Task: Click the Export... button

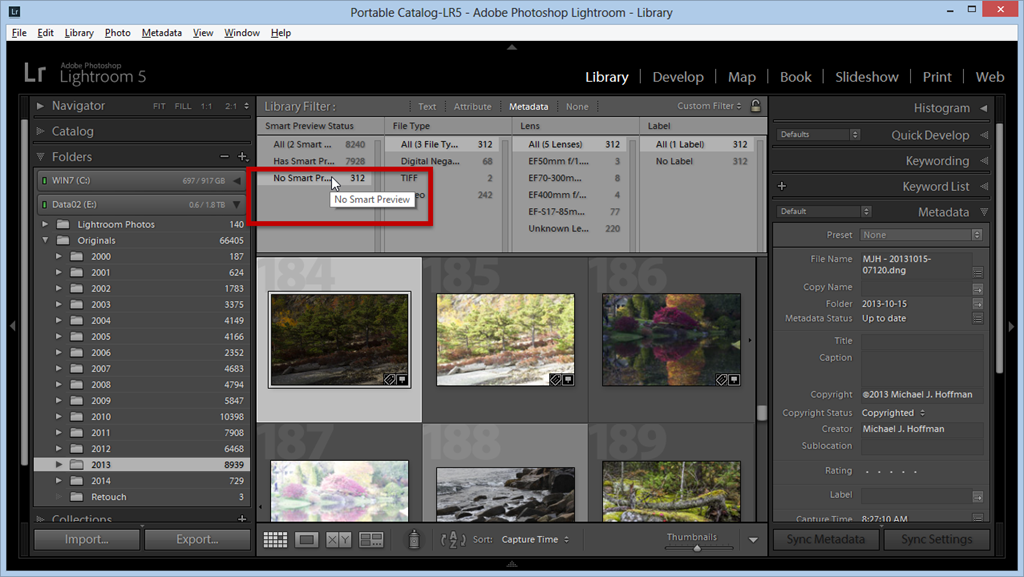Action: tap(197, 539)
